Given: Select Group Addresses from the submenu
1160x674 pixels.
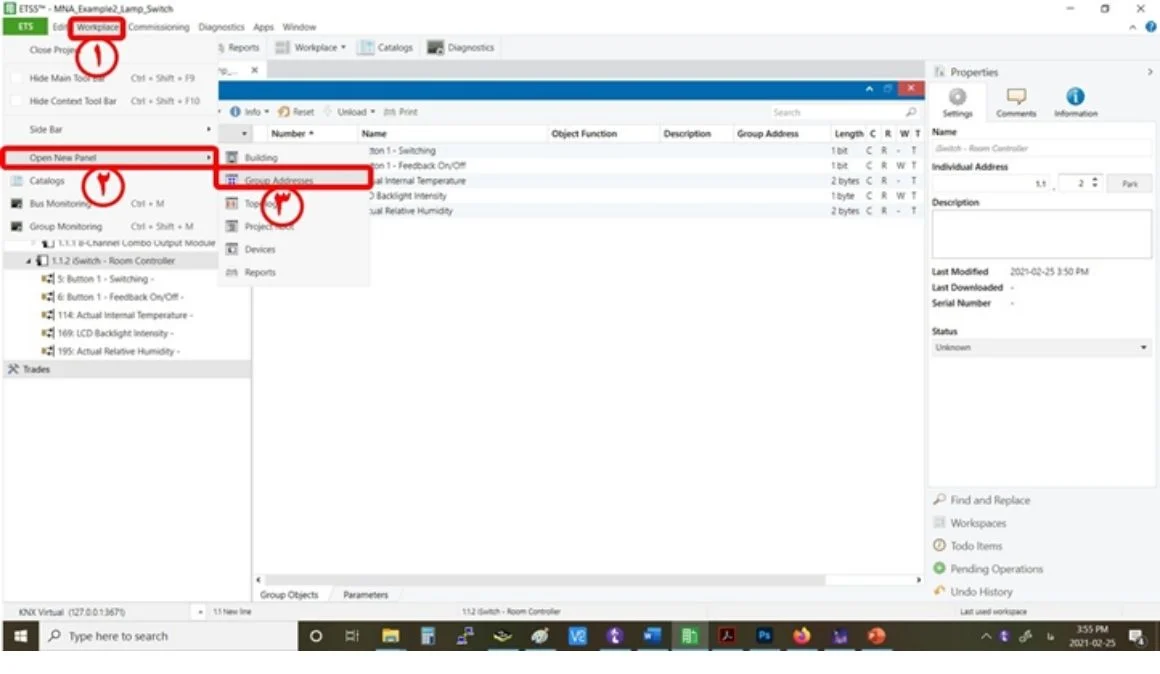Looking at the screenshot, I should point(293,180).
